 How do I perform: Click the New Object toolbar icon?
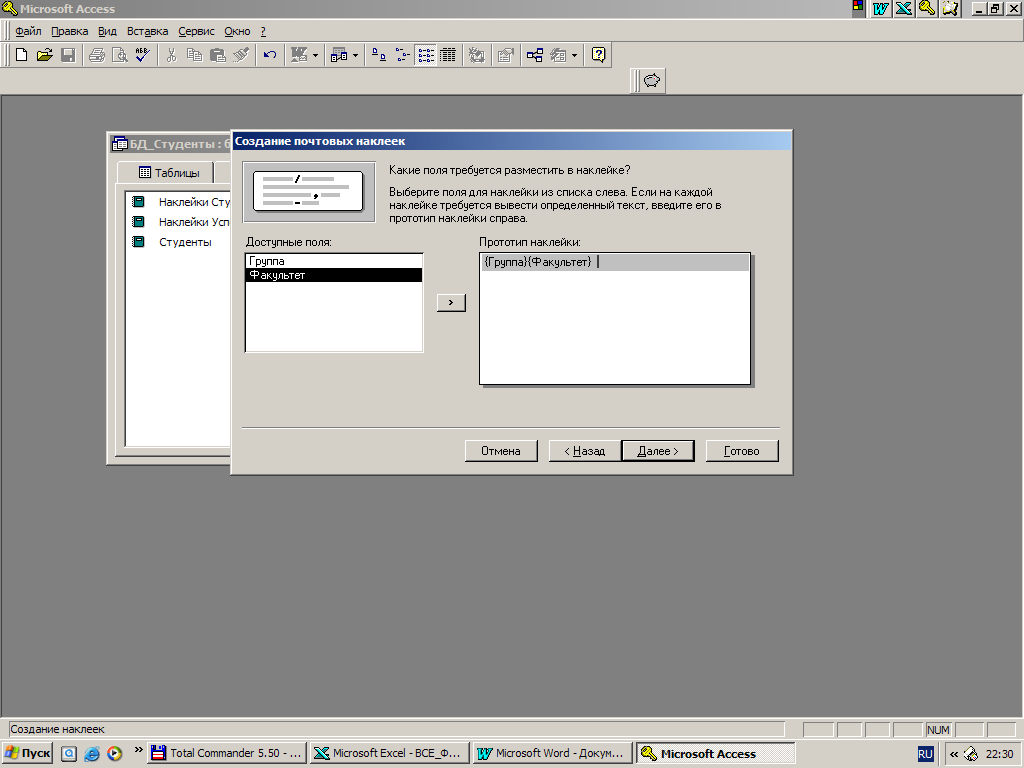pos(558,55)
